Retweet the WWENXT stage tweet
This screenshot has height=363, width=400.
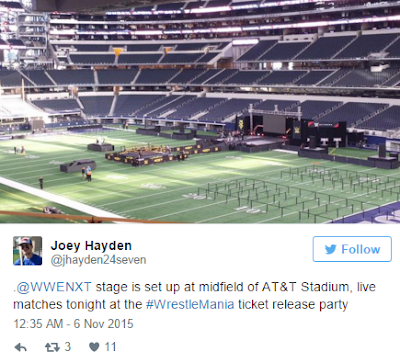(x=52, y=347)
